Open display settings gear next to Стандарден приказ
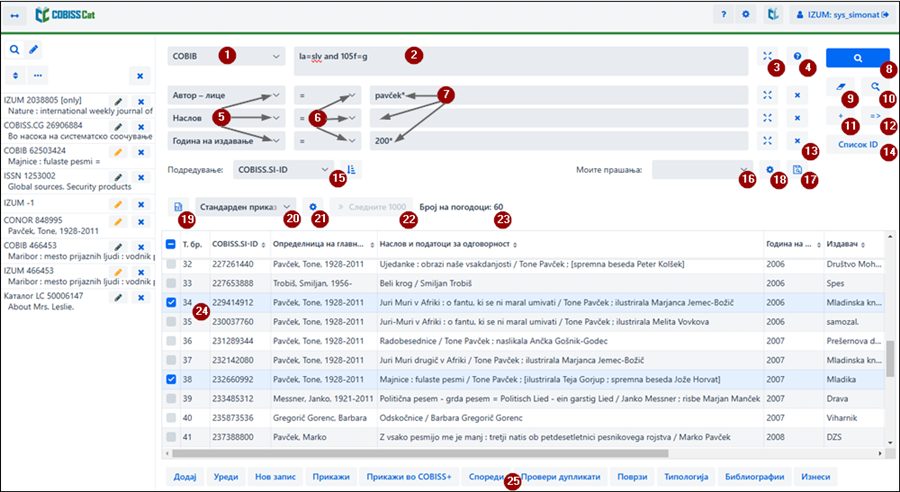Screen dimensions: 900x492 pos(313,207)
